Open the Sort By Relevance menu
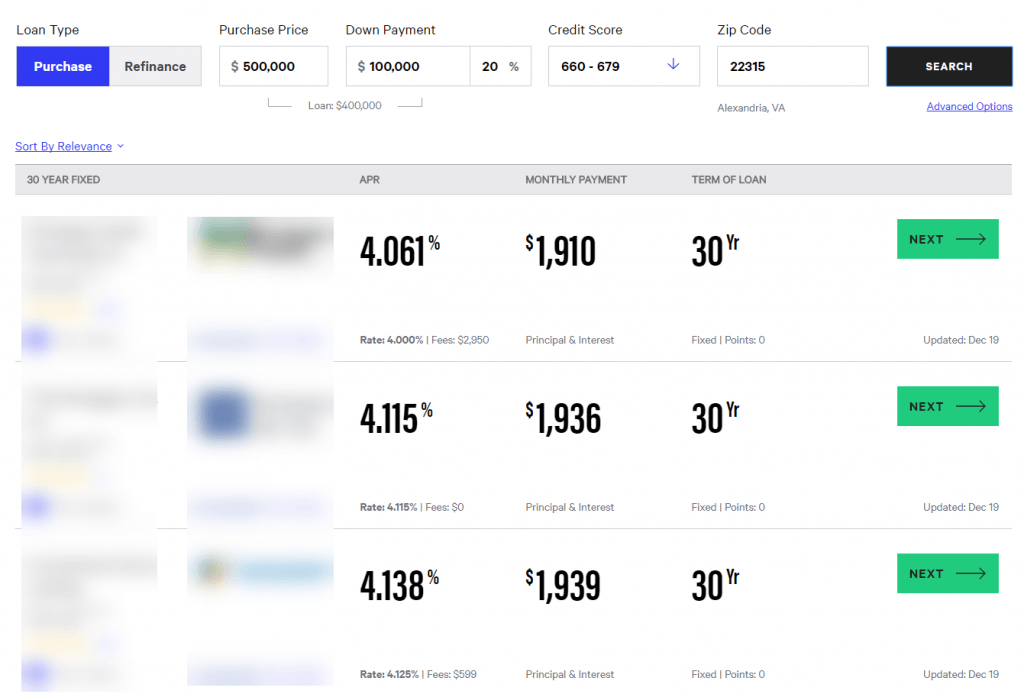 (x=63, y=146)
